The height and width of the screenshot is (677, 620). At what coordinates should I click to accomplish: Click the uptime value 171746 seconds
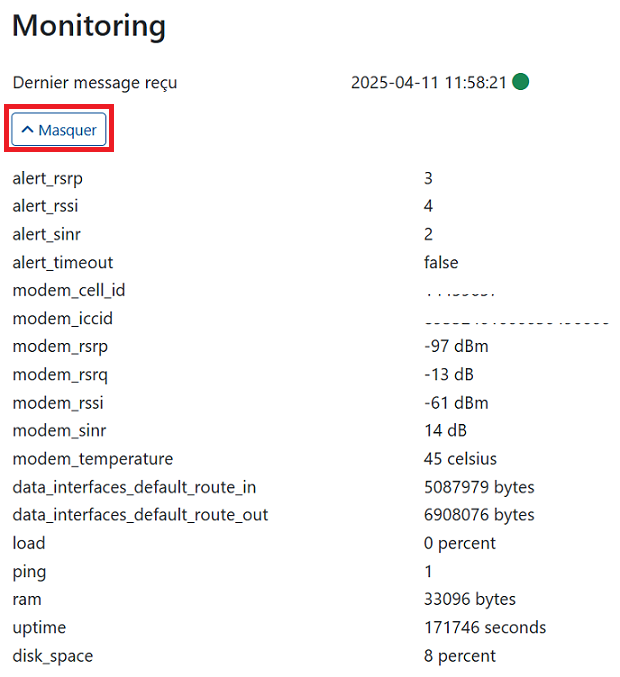point(485,627)
